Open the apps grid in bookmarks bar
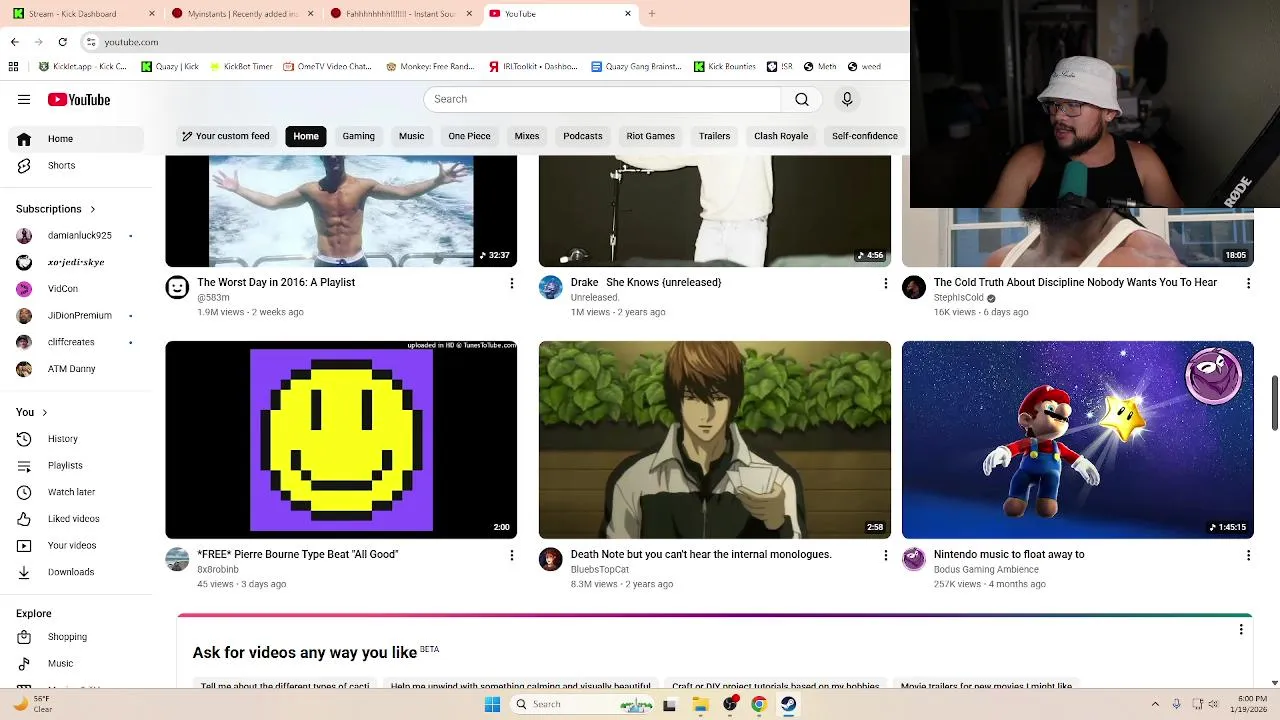The height and width of the screenshot is (720, 1280). [13, 67]
